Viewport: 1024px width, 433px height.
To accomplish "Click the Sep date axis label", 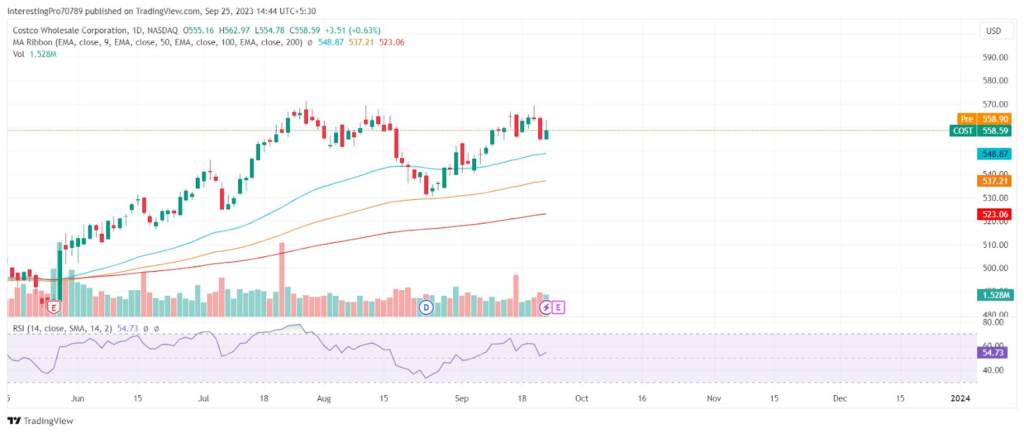I will click(x=462, y=398).
